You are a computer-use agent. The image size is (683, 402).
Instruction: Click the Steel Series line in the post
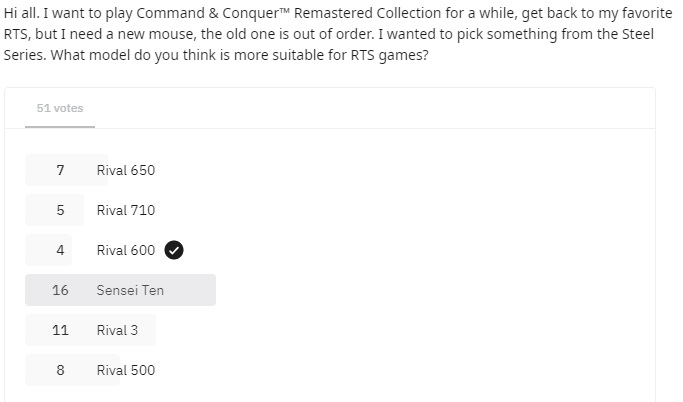tap(329, 34)
